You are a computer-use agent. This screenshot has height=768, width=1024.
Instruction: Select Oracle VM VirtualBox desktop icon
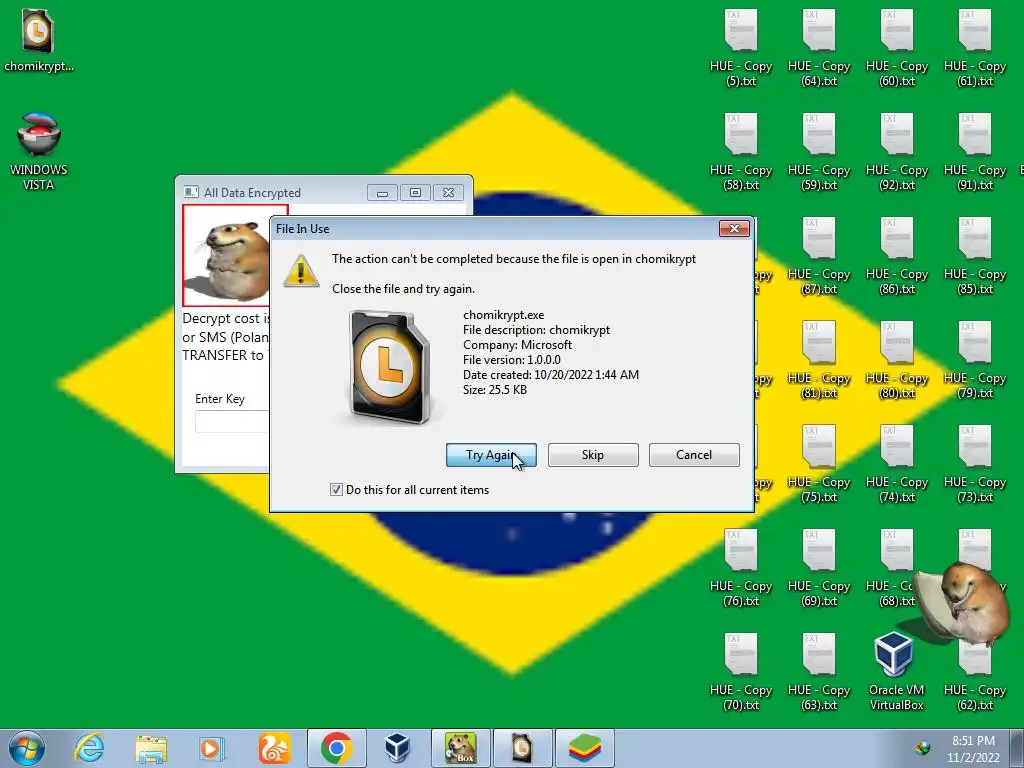pyautogui.click(x=896, y=671)
